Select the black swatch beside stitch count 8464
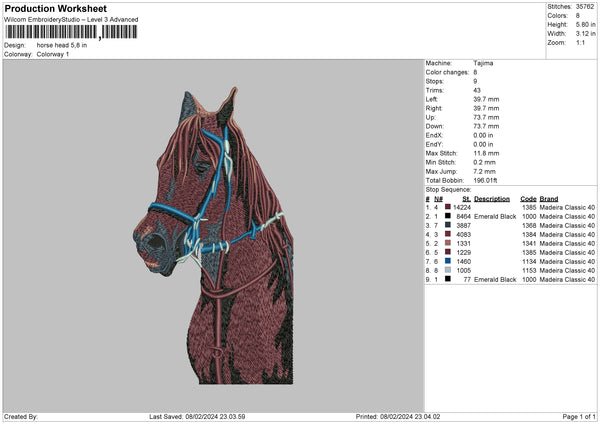The height and width of the screenshot is (424, 600). tap(448, 216)
